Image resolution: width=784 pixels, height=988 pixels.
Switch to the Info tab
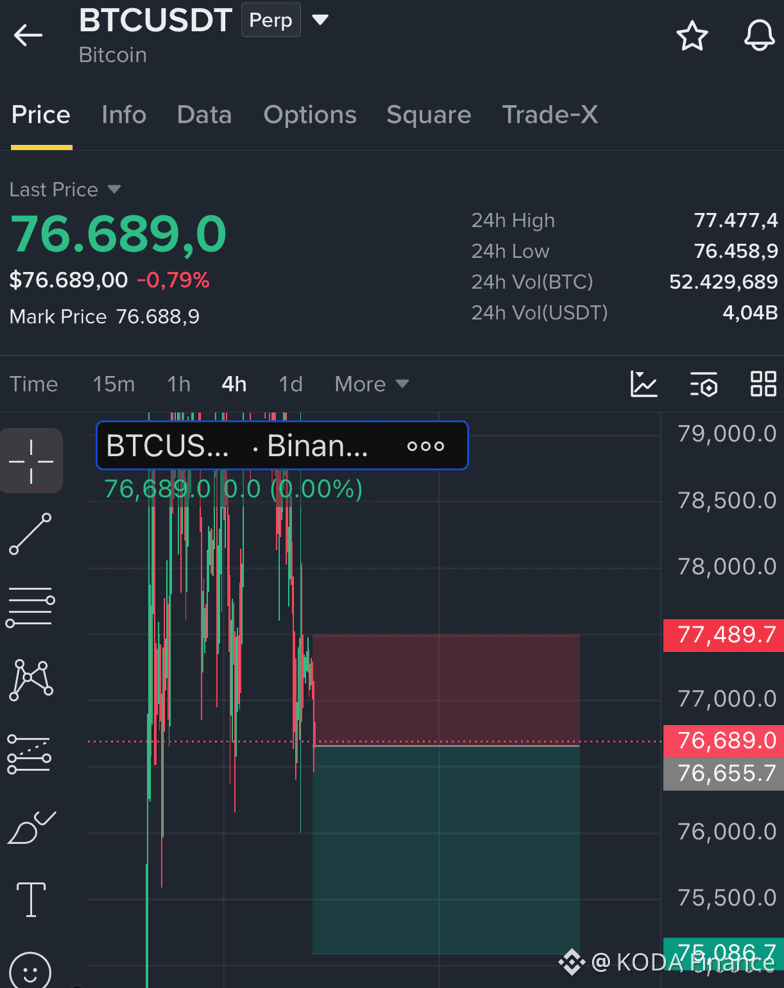(x=124, y=115)
